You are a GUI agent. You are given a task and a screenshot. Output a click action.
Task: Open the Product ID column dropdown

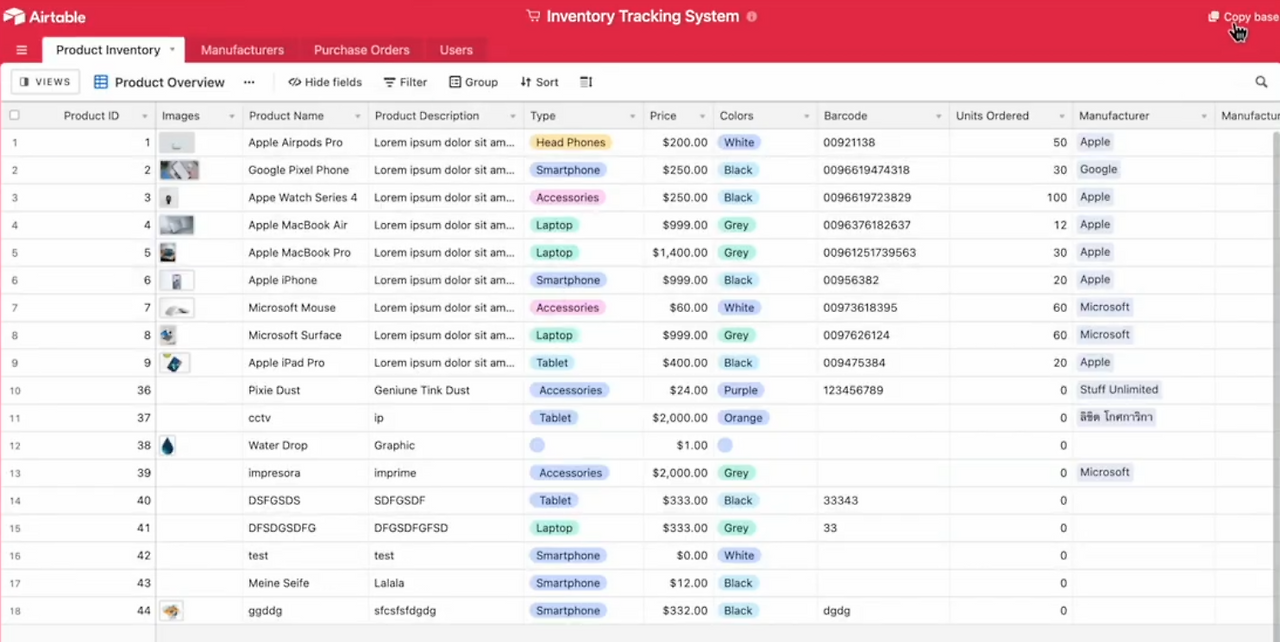tap(144, 116)
